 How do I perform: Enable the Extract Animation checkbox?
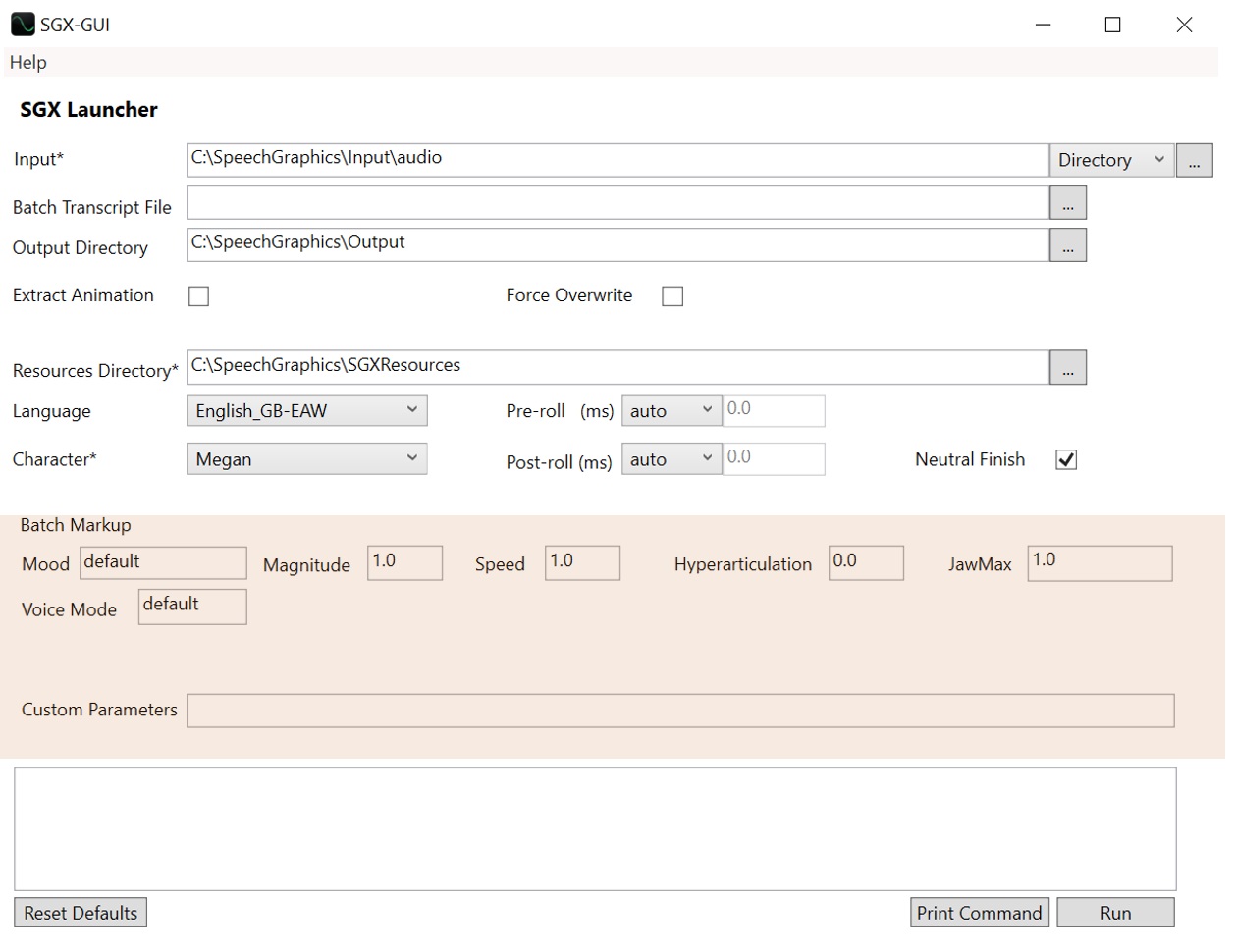[199, 296]
